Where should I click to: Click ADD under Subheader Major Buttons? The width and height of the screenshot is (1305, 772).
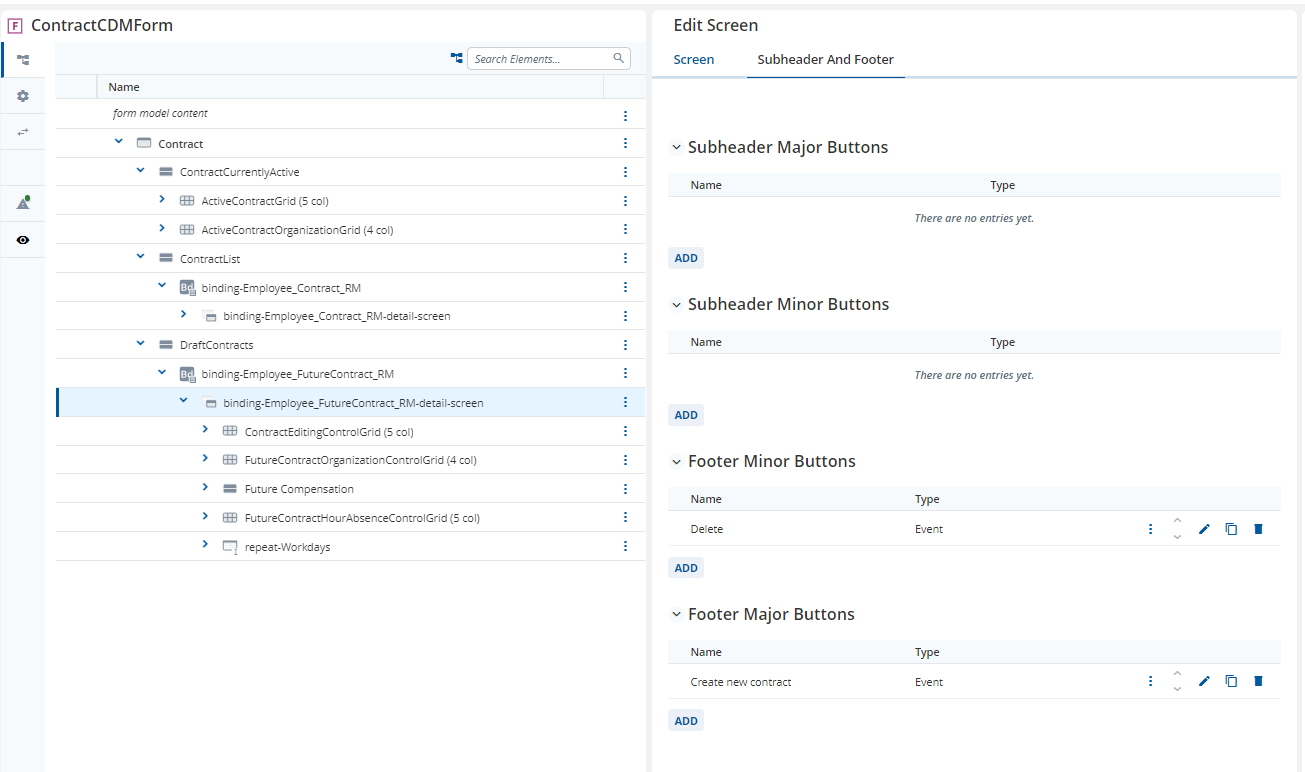[686, 258]
